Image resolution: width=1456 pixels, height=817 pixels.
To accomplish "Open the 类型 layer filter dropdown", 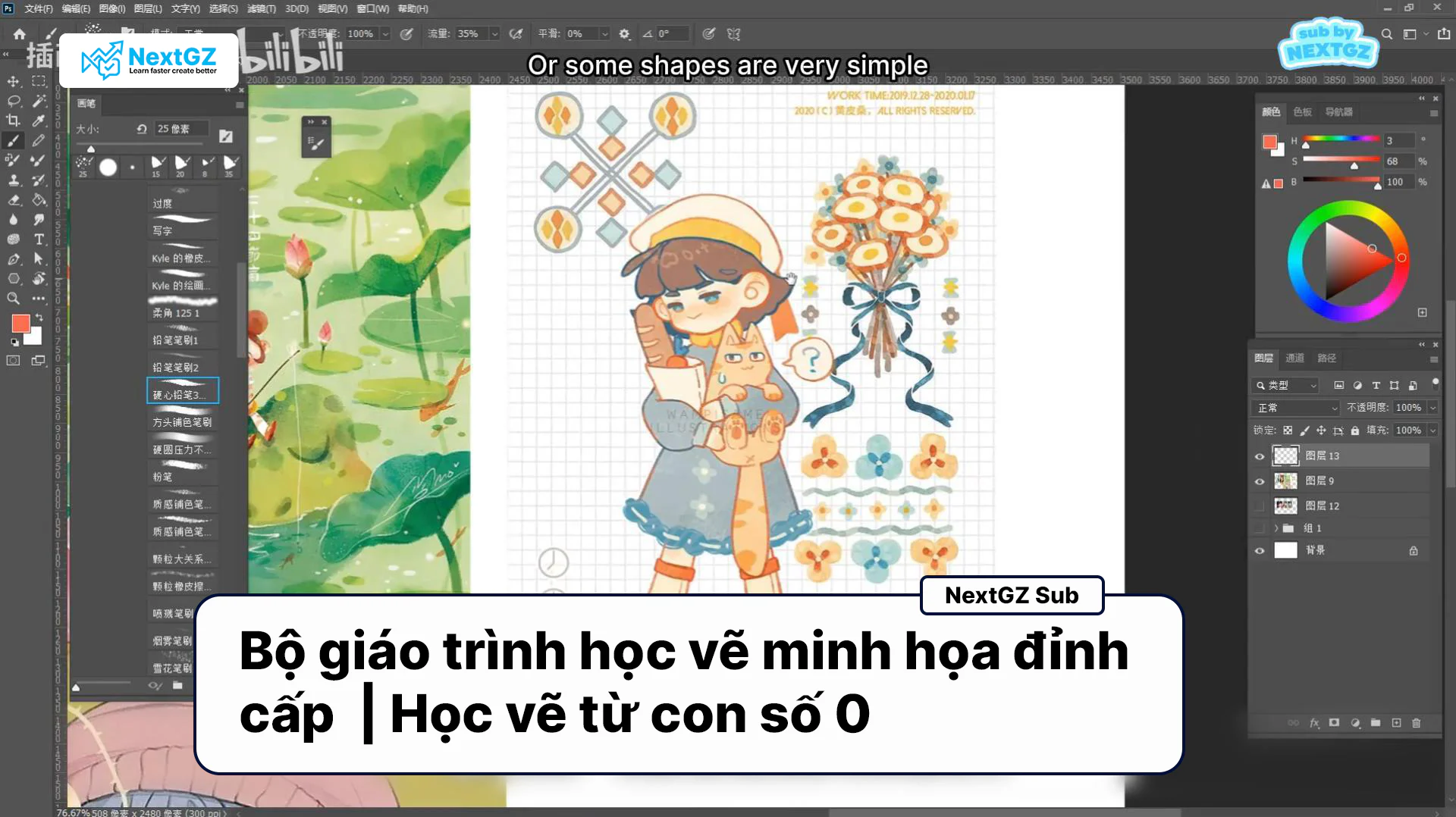I will (1286, 386).
